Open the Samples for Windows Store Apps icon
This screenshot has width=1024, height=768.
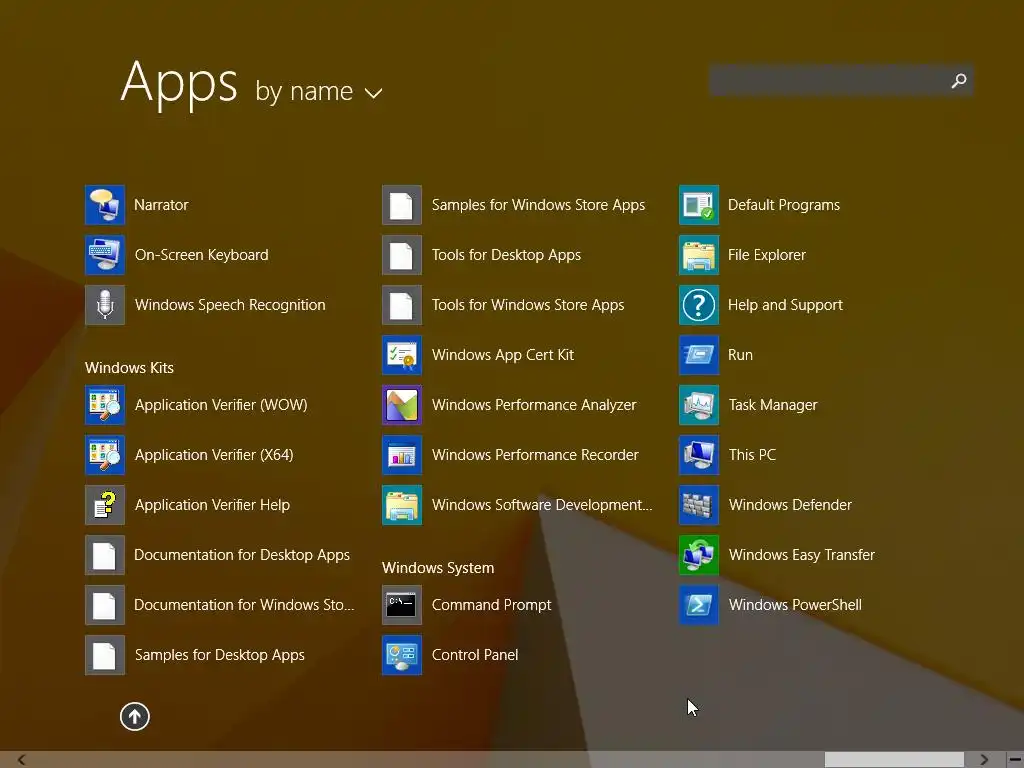point(402,205)
